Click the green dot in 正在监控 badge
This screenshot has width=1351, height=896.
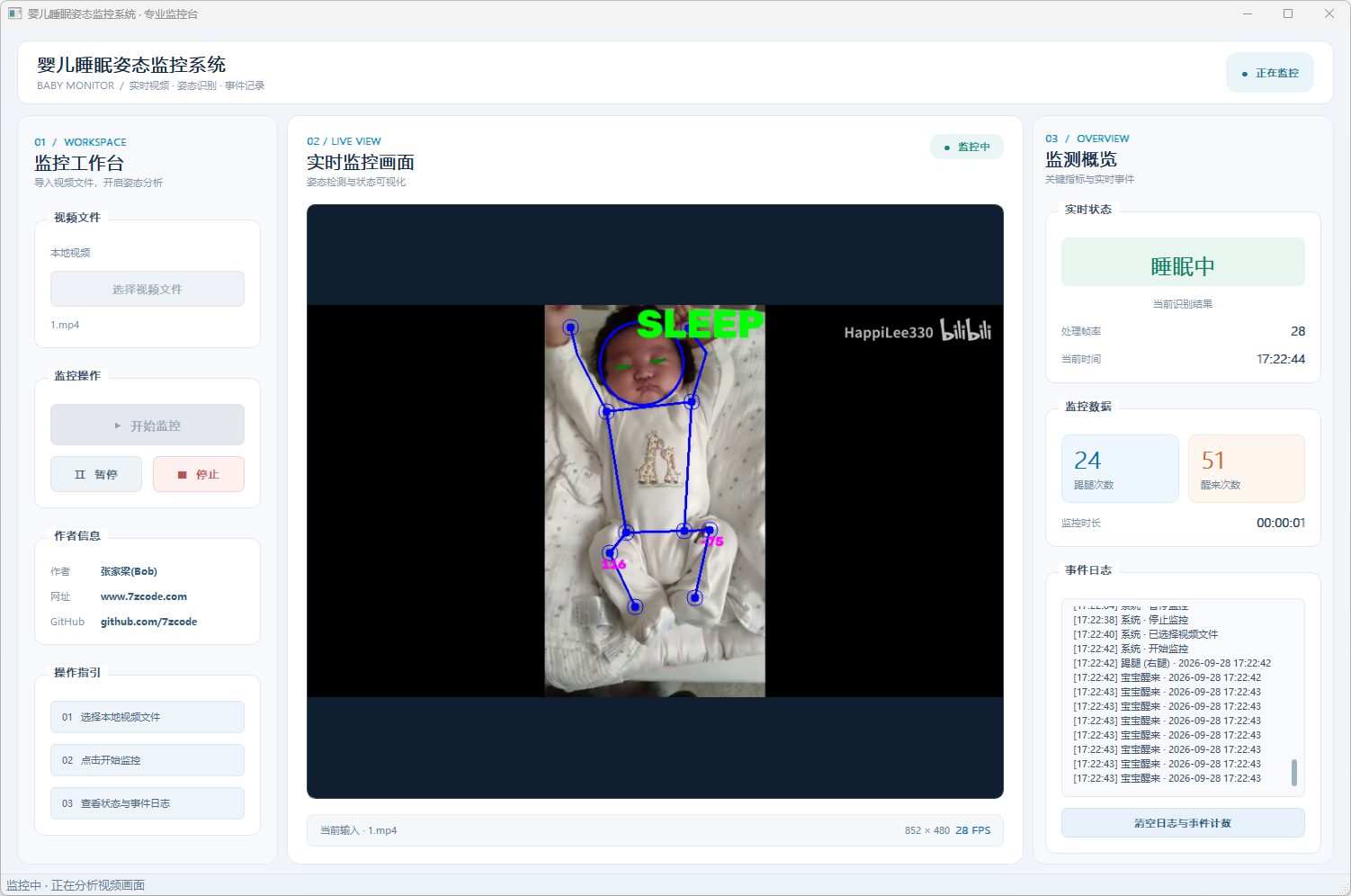pyautogui.click(x=1244, y=74)
